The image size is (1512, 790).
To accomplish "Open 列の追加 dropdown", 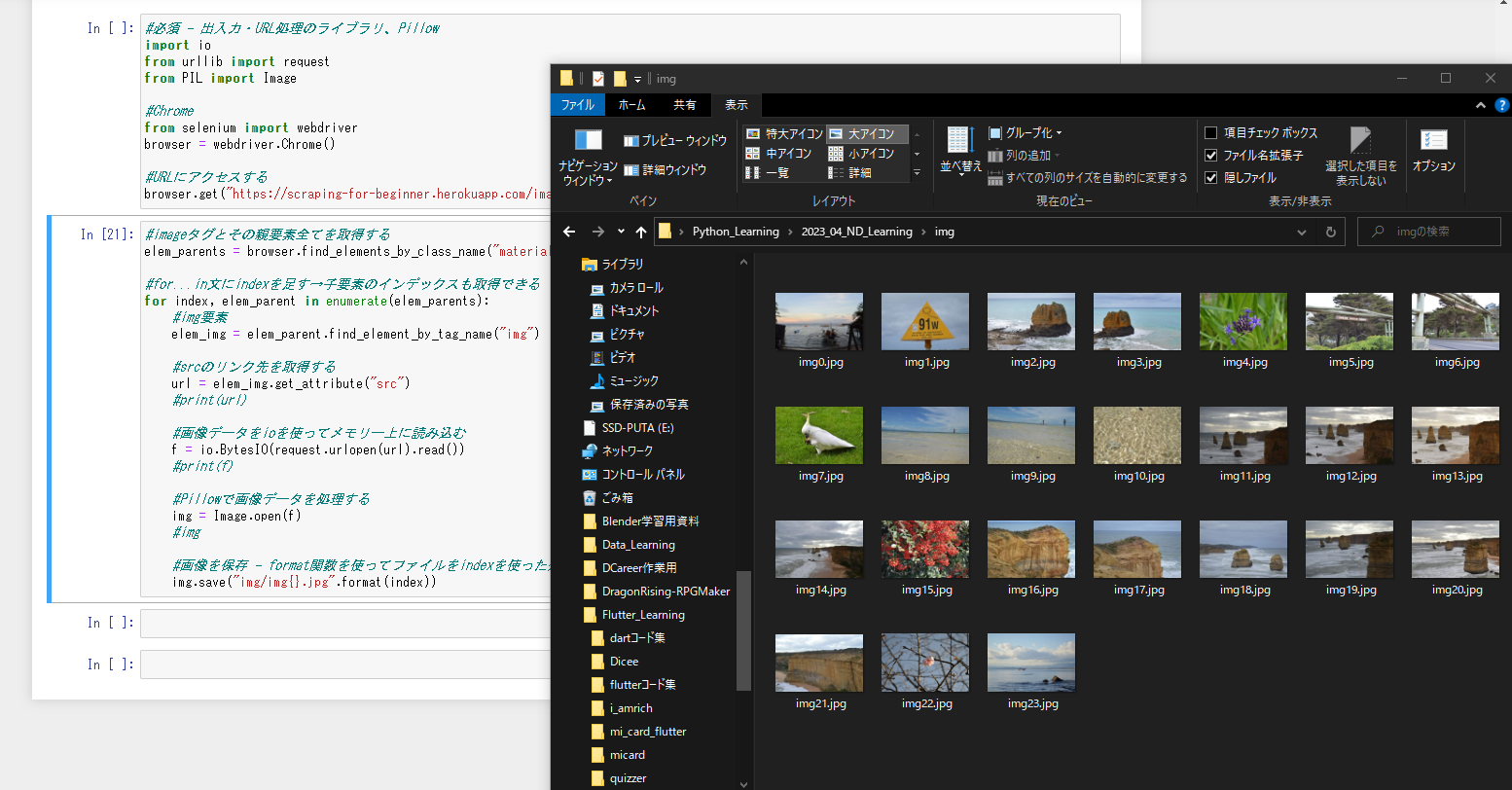I will [x=1024, y=156].
